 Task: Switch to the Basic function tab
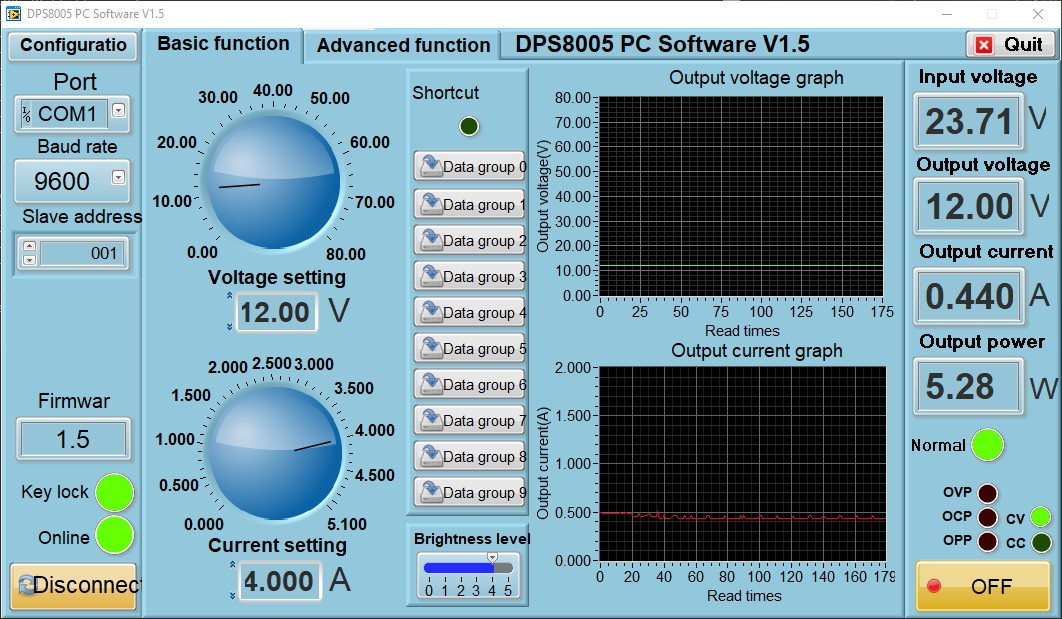[223, 44]
